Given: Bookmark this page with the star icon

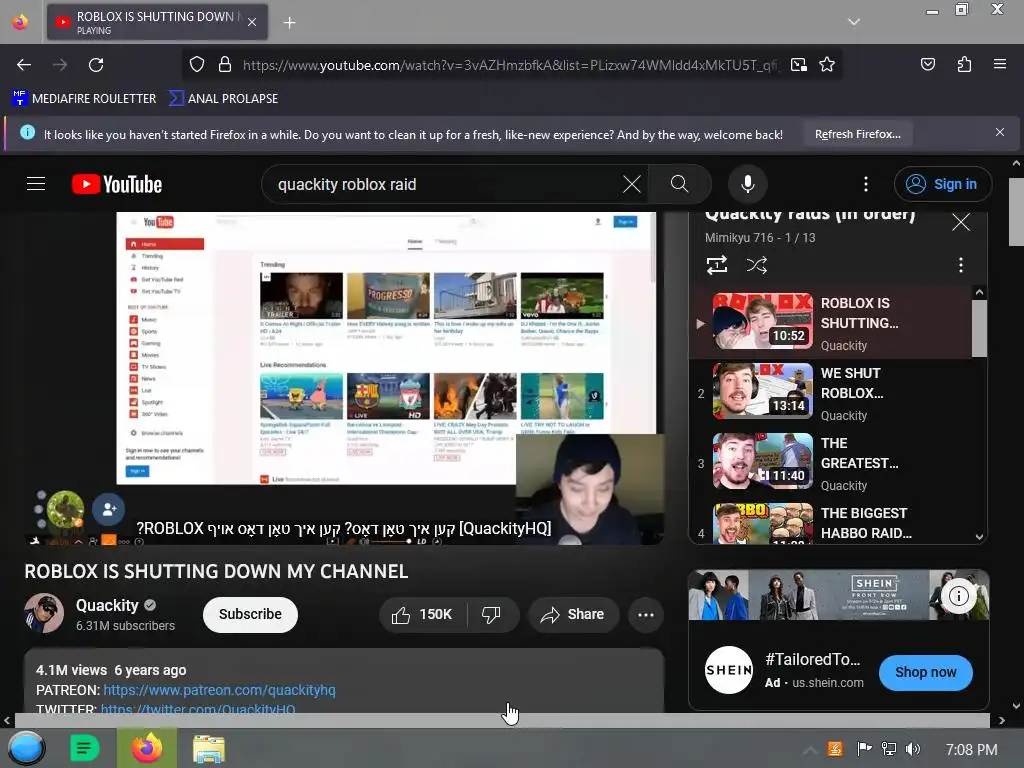Looking at the screenshot, I should tap(827, 65).
